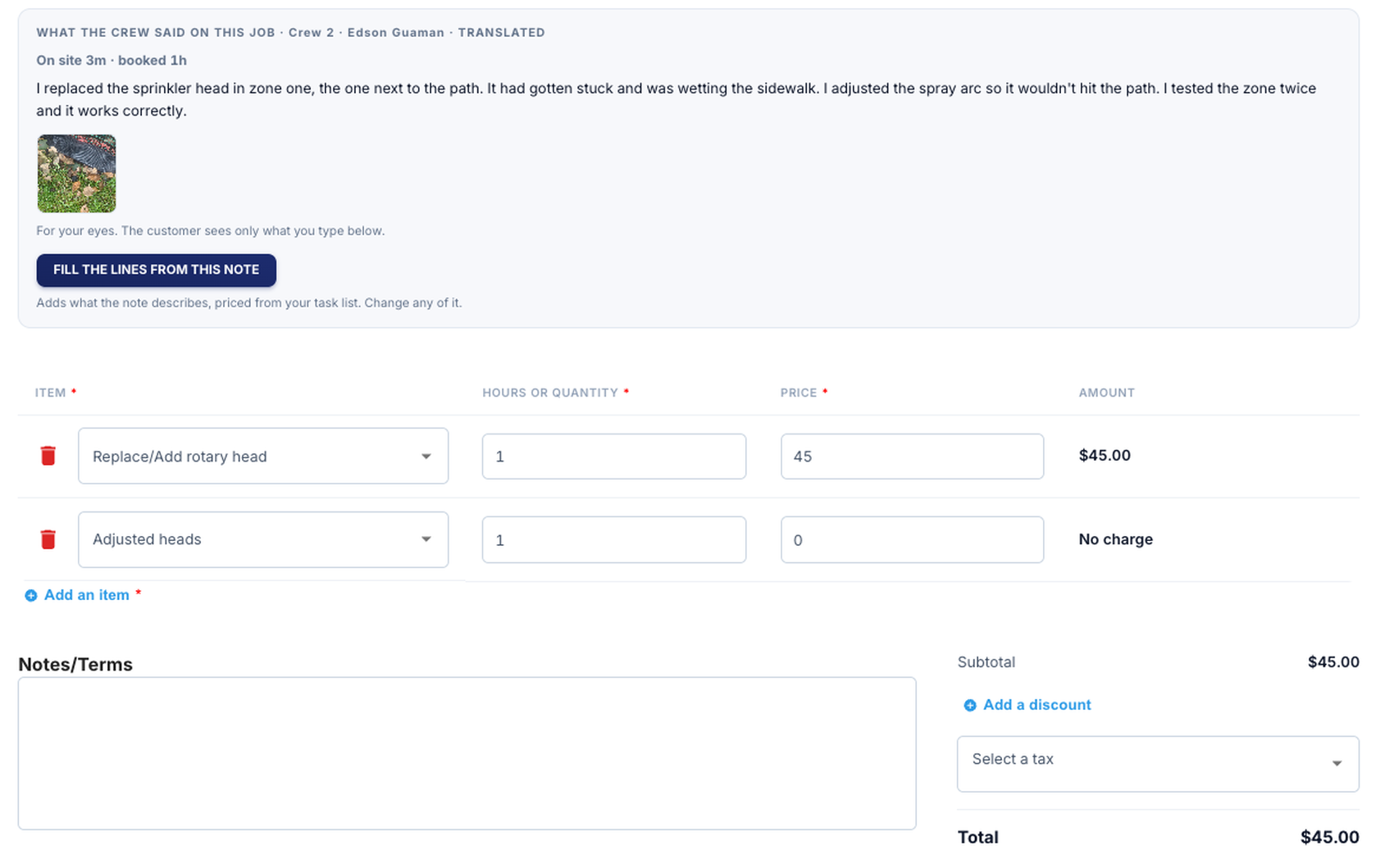1394x868 pixels.
Task: Click the Add an item link
Action: click(87, 595)
